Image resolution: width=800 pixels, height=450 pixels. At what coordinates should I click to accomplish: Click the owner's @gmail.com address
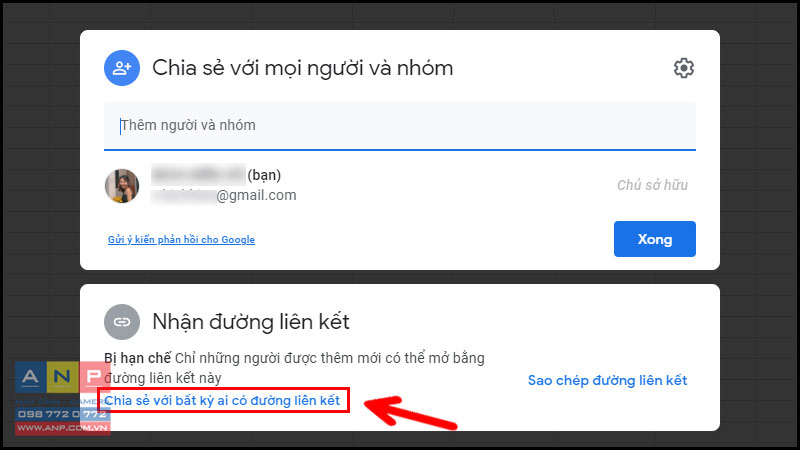[x=223, y=195]
